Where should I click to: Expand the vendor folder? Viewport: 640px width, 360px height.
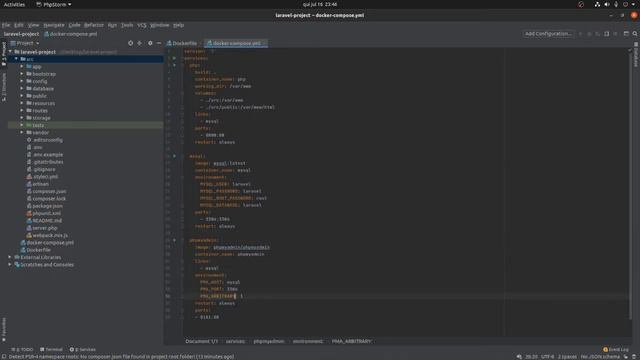click(22, 133)
